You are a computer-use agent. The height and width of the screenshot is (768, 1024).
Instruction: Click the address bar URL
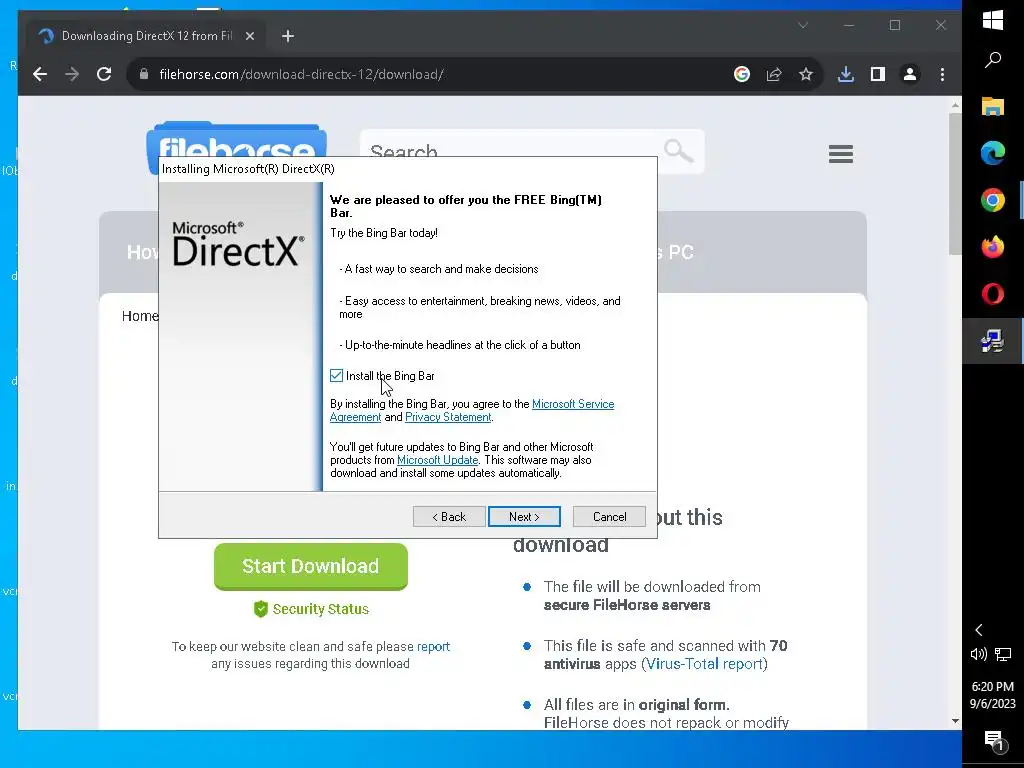pyautogui.click(x=301, y=74)
